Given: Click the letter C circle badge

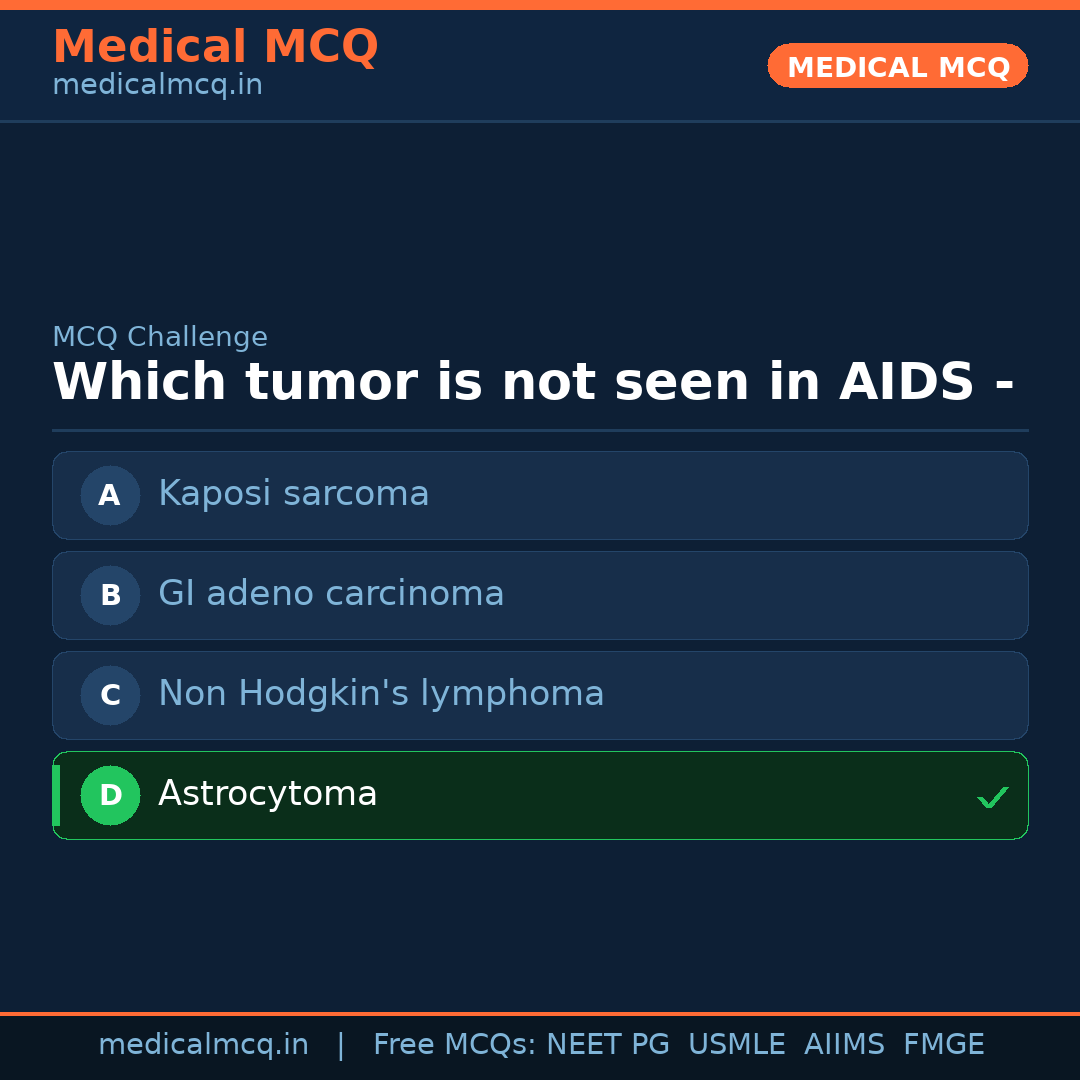Looking at the screenshot, I should tap(110, 695).
